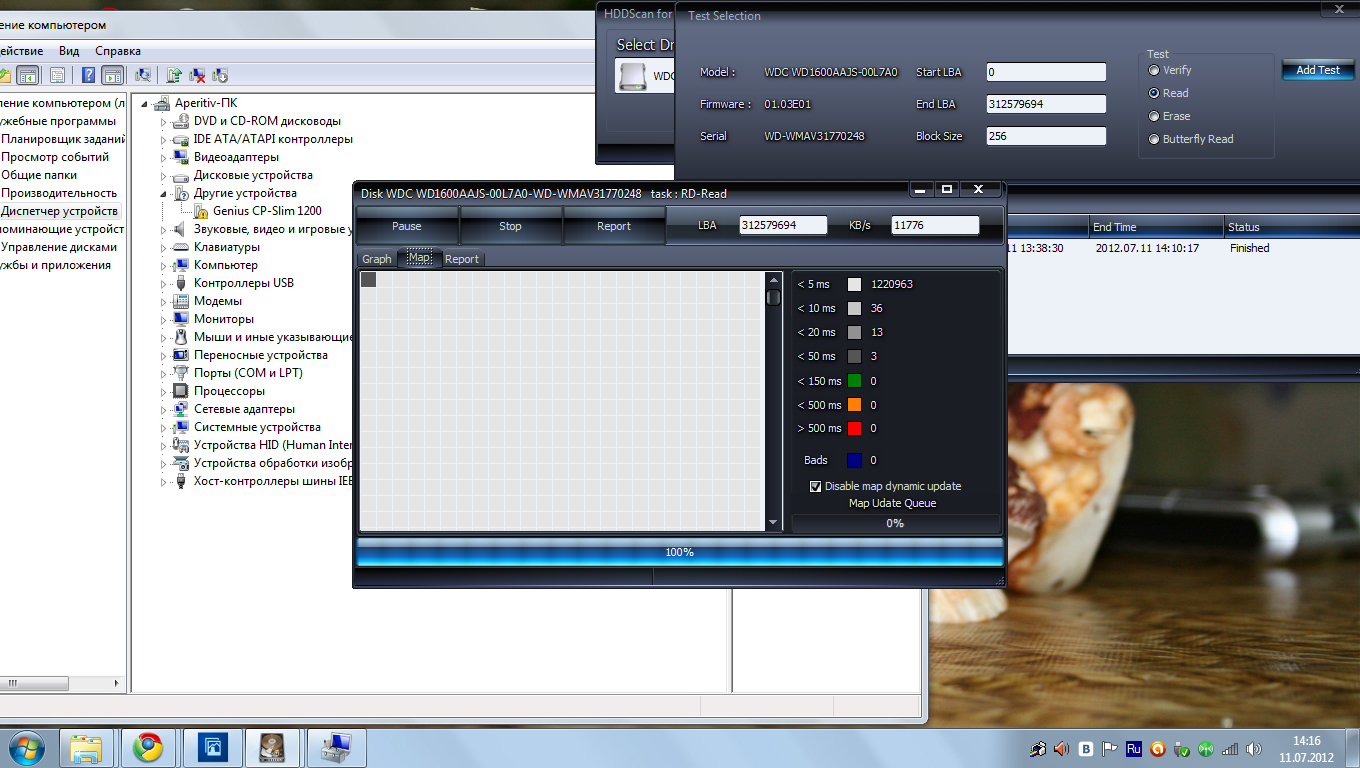Open Windows Explorer from the taskbar
Image resolution: width=1360 pixels, height=768 pixels.
coord(87,747)
